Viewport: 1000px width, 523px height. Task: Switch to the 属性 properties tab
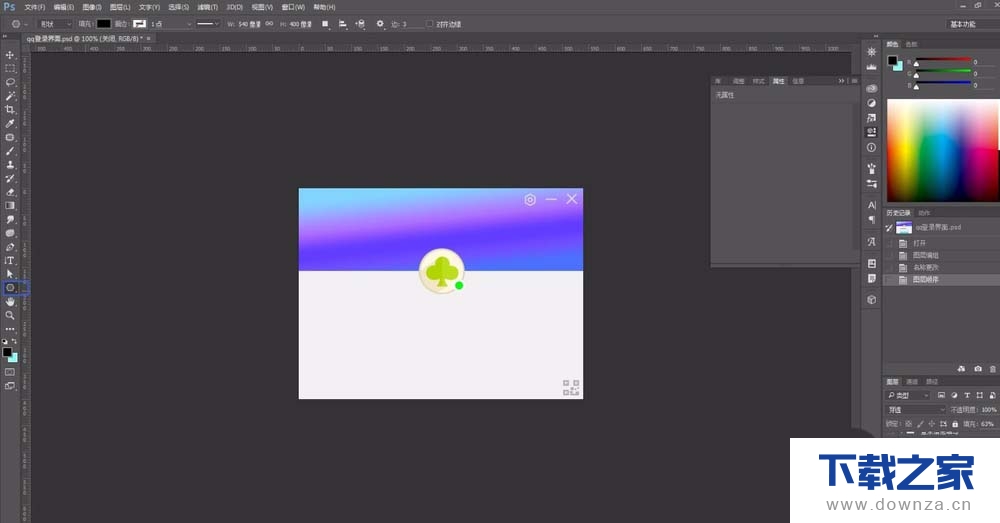click(x=779, y=81)
